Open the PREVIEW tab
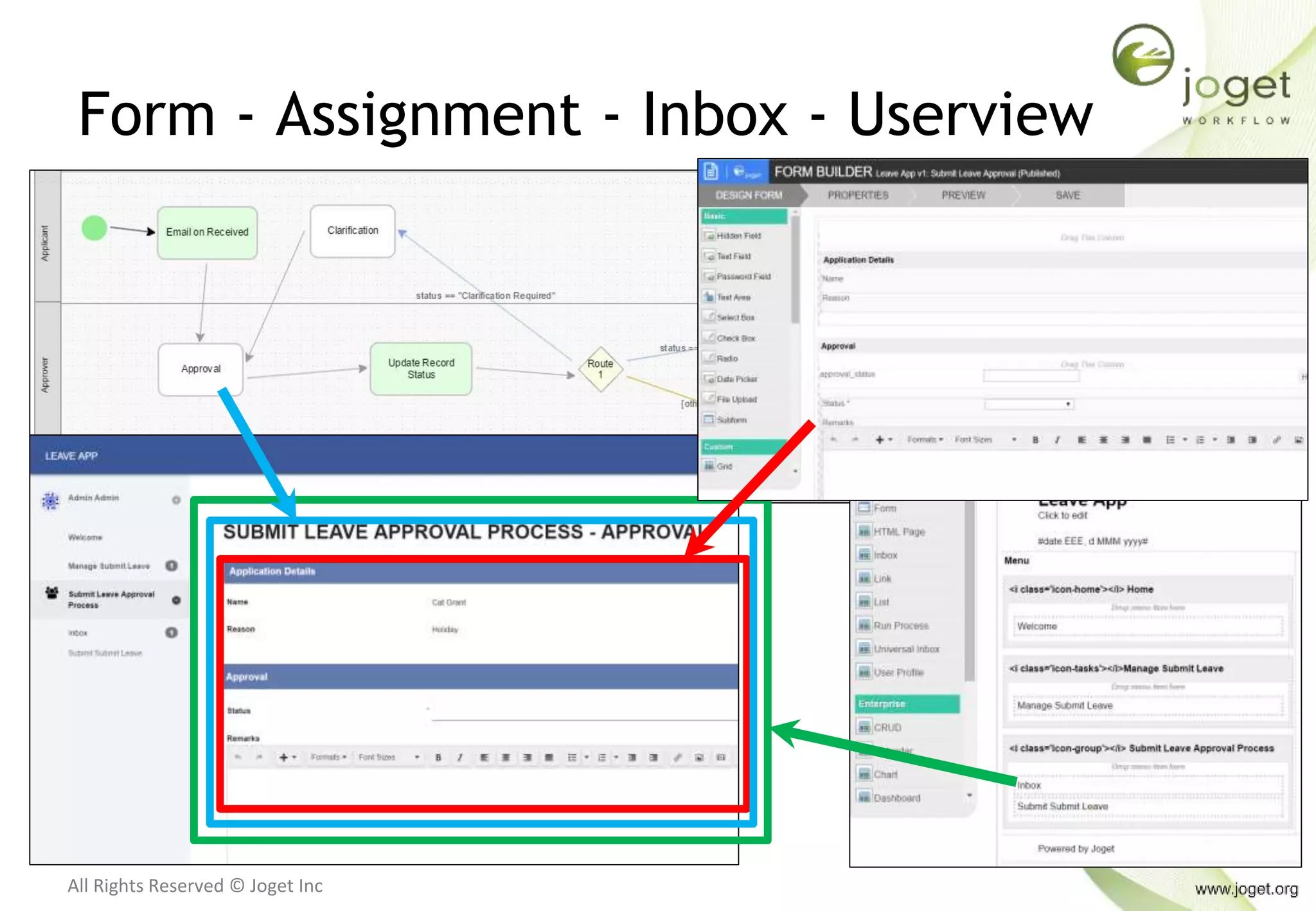Screen dimensions: 1316x911 click(963, 195)
